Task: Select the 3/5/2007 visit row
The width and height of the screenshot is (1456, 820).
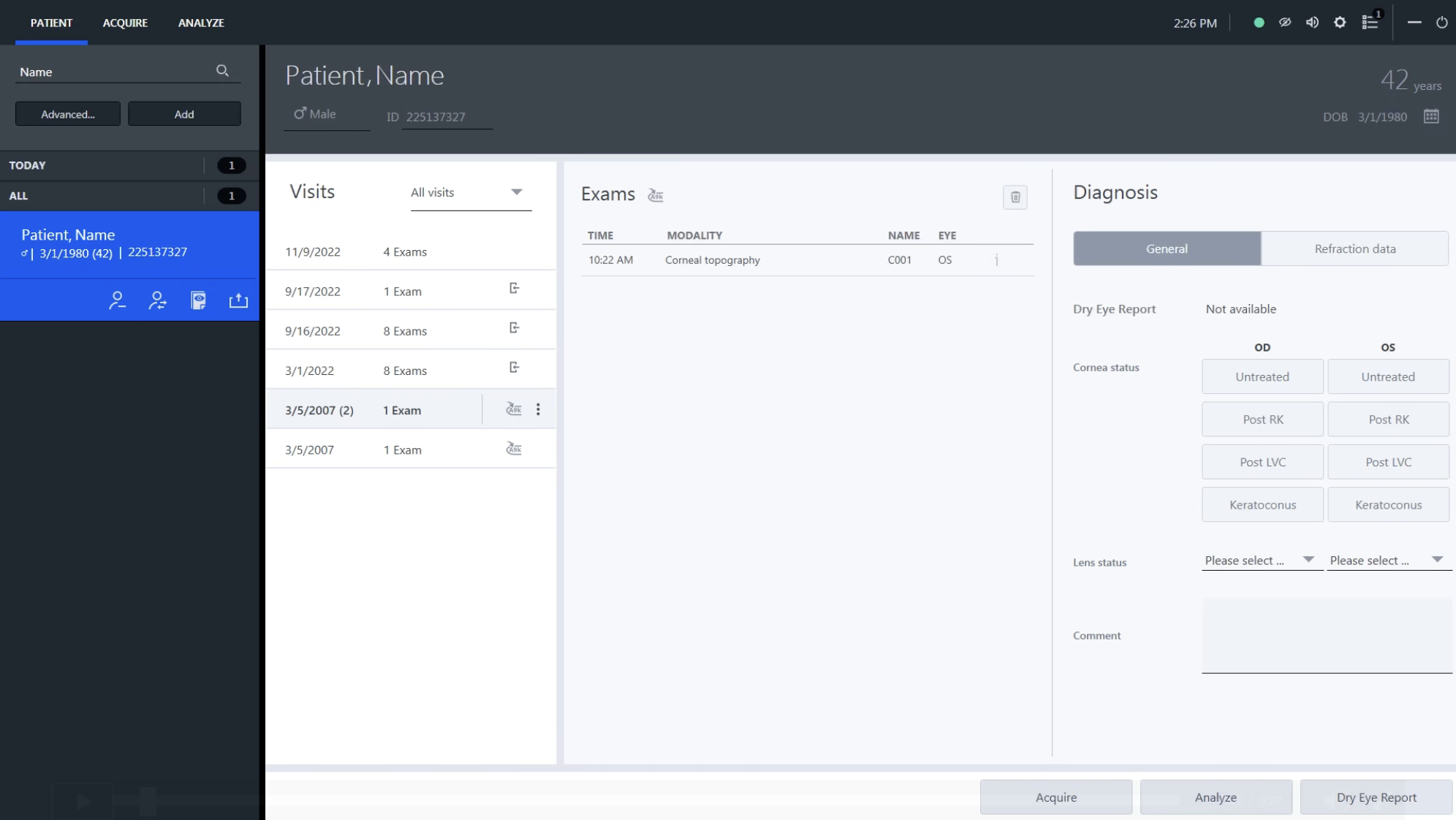Action: [x=410, y=449]
